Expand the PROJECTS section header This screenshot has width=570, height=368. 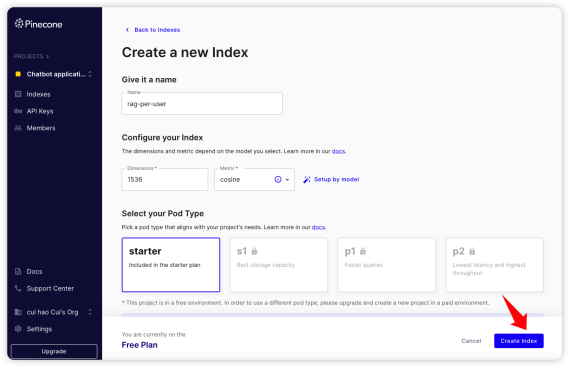click(x=31, y=56)
